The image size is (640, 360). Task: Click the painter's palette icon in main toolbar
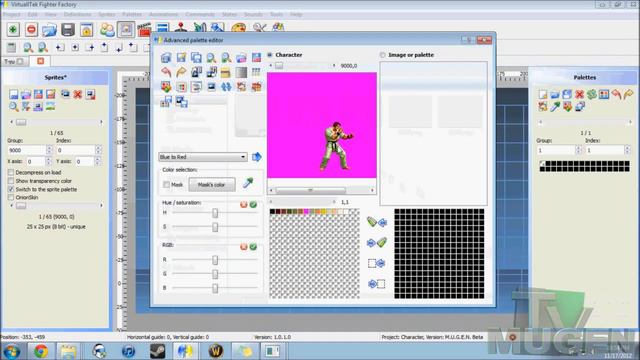238,29
